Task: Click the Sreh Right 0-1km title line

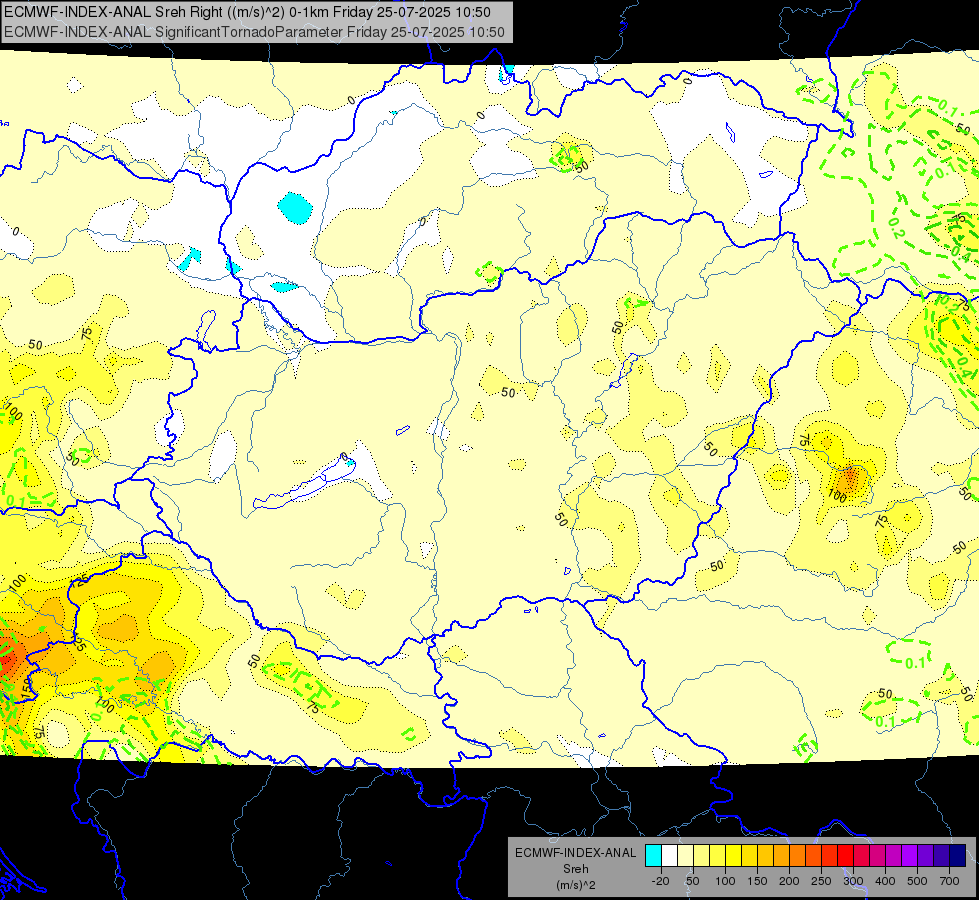Action: pyautogui.click(x=248, y=12)
